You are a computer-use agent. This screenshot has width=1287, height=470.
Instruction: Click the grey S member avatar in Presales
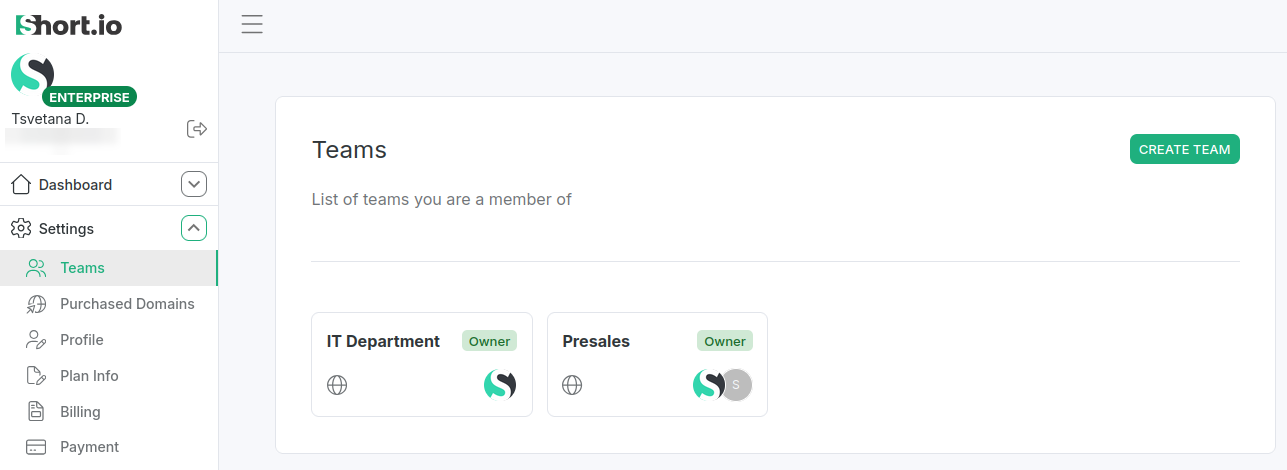tap(738, 385)
